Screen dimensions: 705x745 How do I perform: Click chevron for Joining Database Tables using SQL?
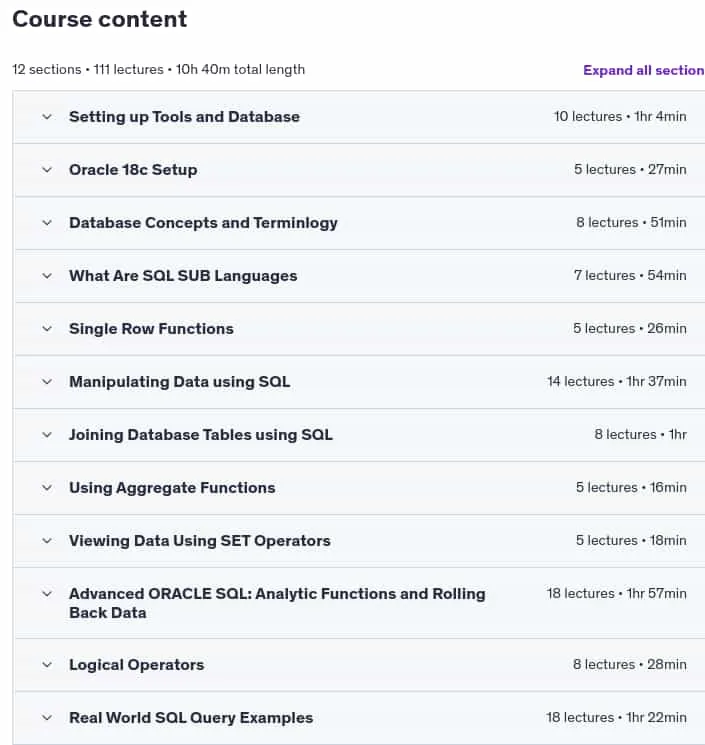tap(47, 435)
